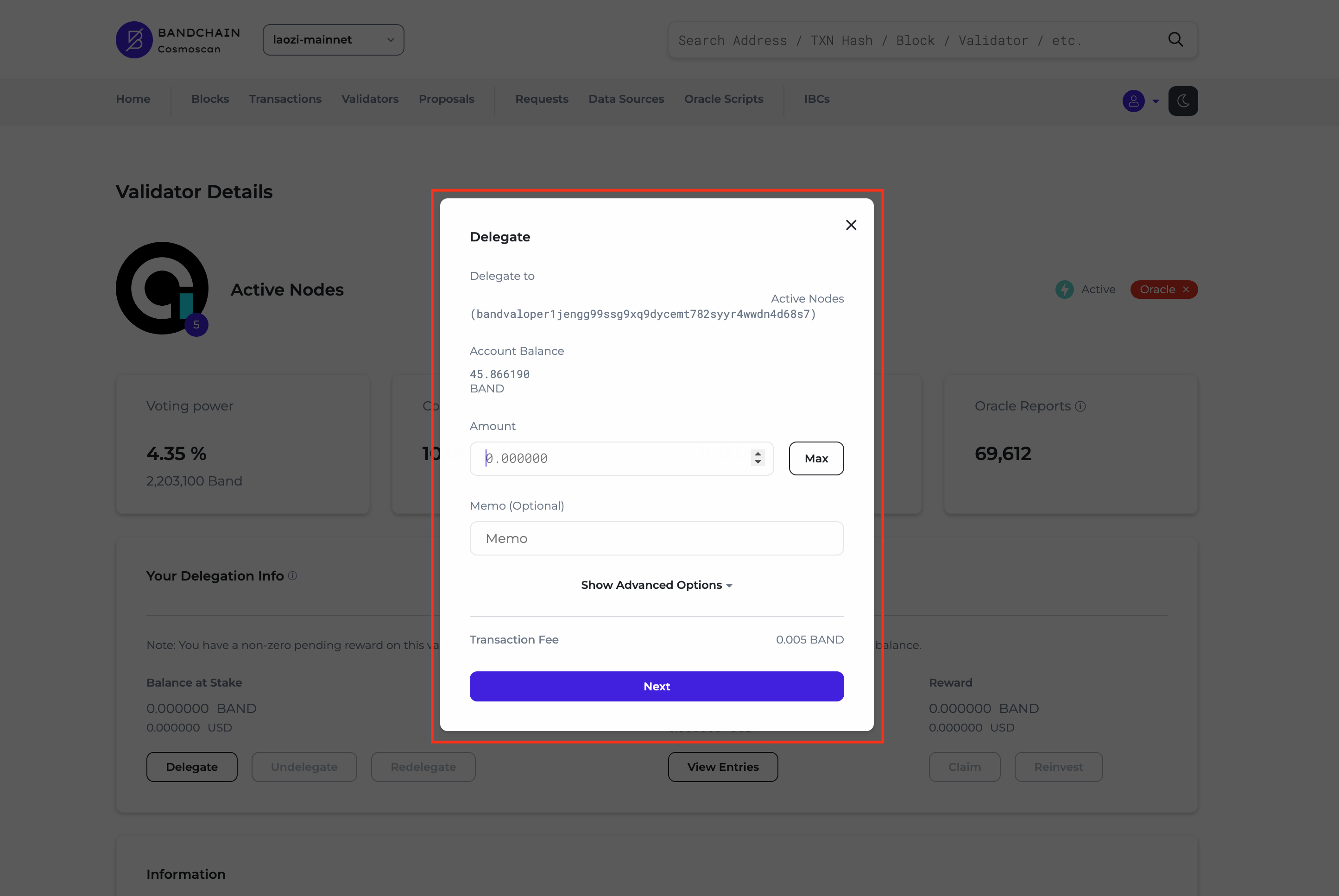Click the Active Nodes validator avatar
1339x896 pixels.
point(162,288)
